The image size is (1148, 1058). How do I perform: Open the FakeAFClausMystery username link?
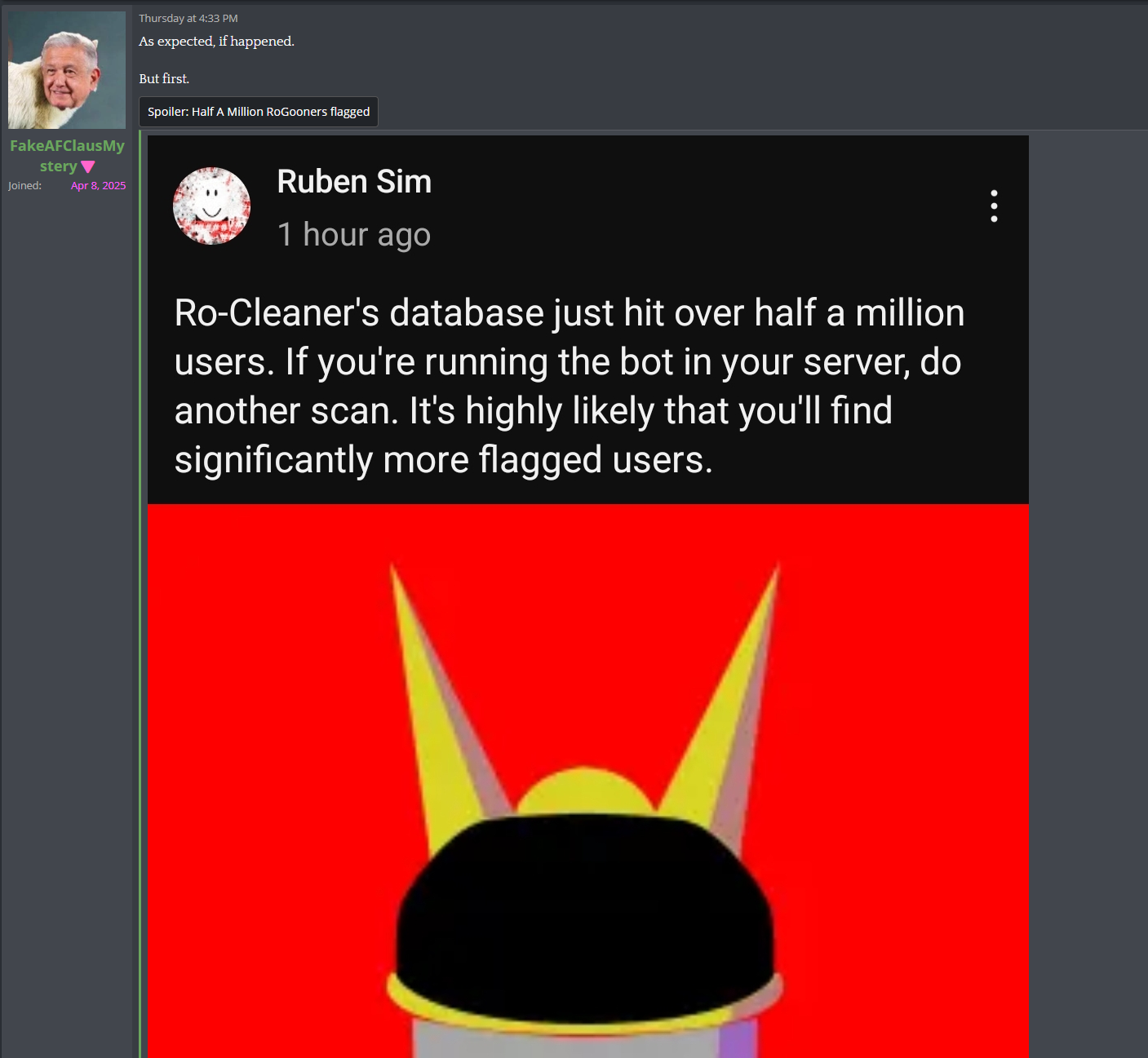pyautogui.click(x=67, y=156)
